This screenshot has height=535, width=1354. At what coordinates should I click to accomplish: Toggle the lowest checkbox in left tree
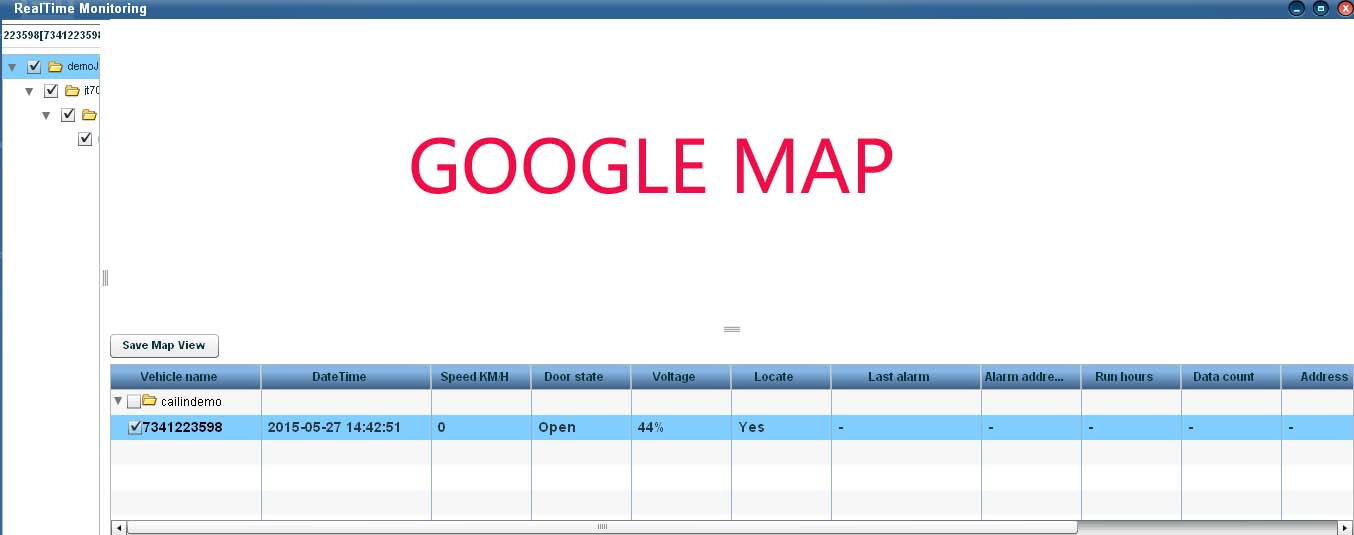85,139
